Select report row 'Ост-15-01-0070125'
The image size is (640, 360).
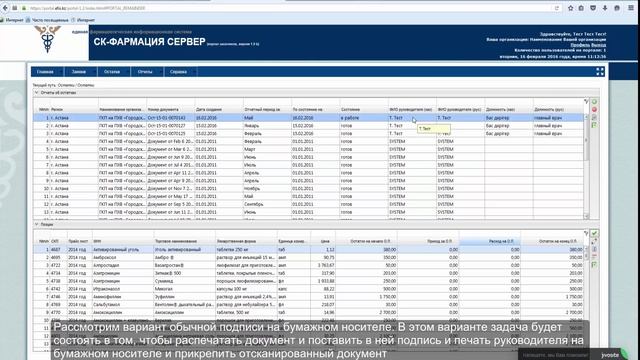coord(309,133)
